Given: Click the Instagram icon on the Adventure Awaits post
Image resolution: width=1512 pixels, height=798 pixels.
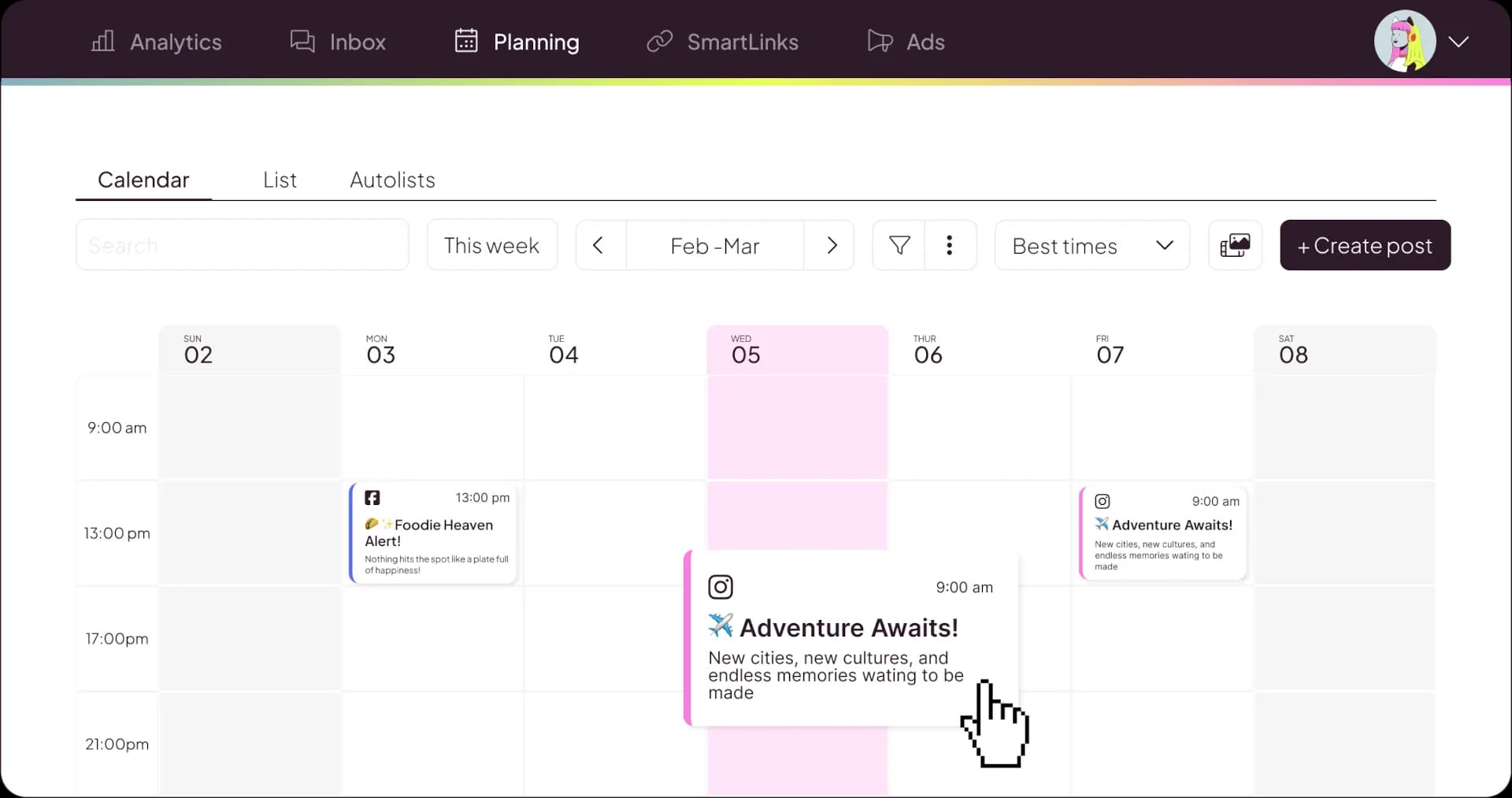Looking at the screenshot, I should coord(721,586).
